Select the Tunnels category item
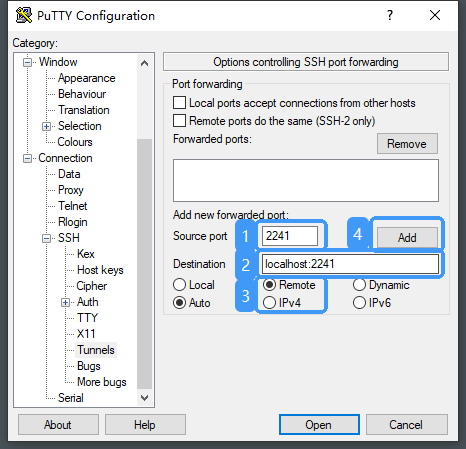Viewport: 466px width, 449px height. click(x=96, y=350)
